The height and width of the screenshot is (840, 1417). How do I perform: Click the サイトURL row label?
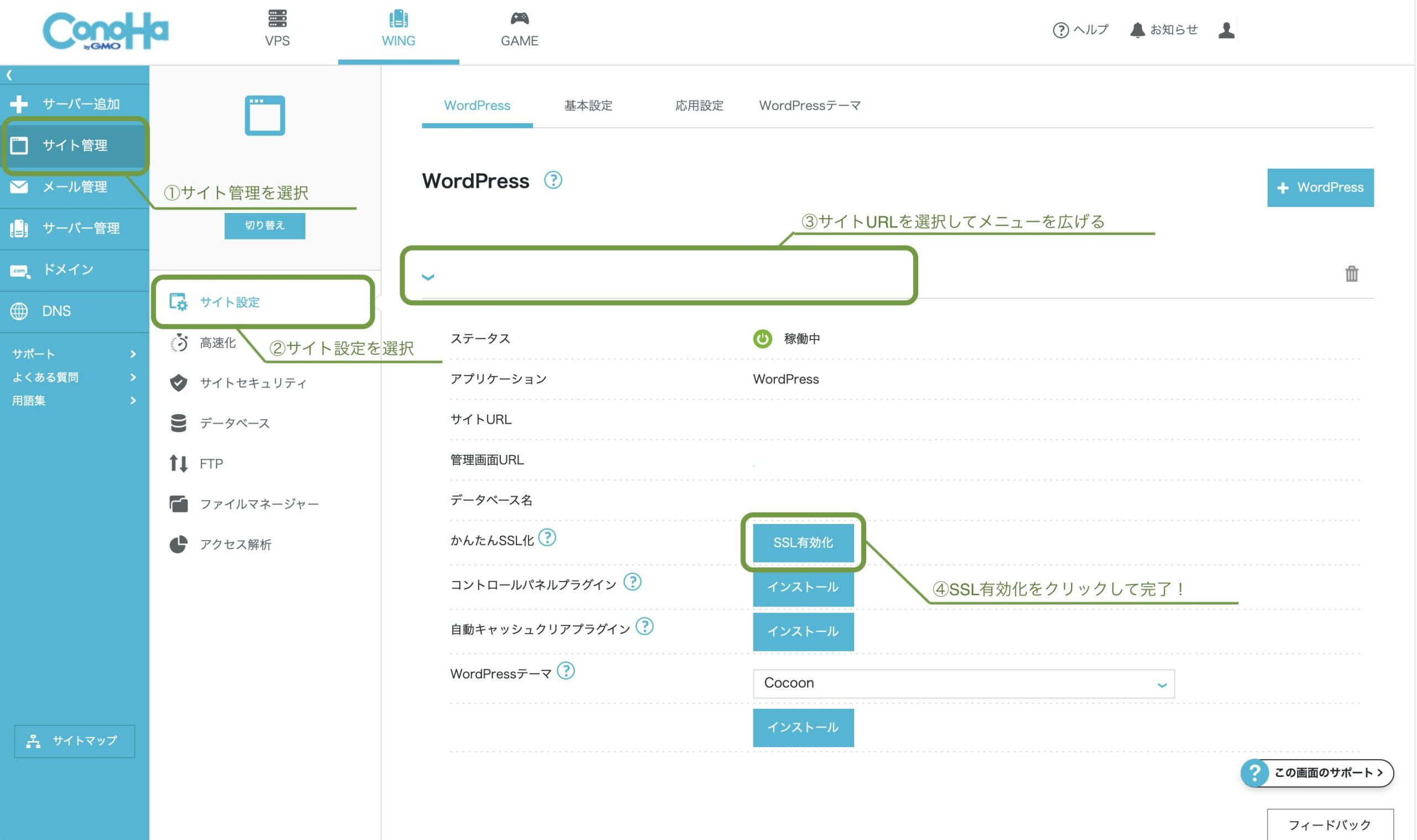click(480, 419)
